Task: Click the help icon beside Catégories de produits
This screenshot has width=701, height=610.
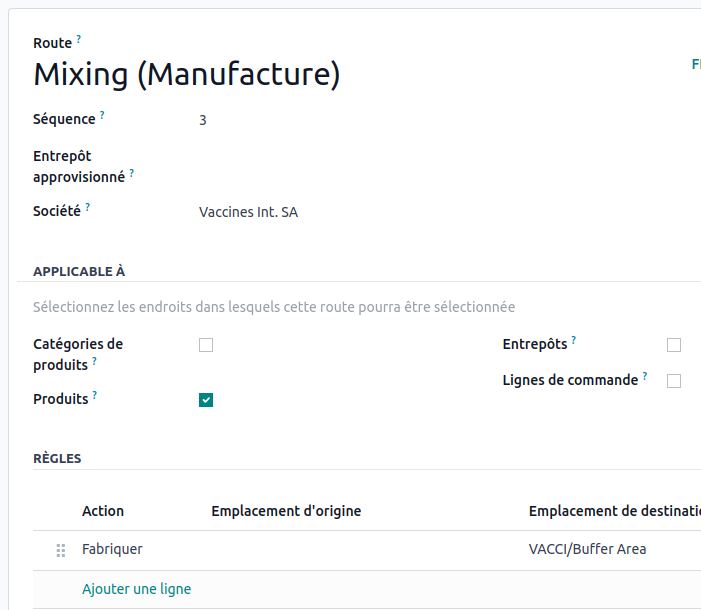Action: (x=95, y=361)
